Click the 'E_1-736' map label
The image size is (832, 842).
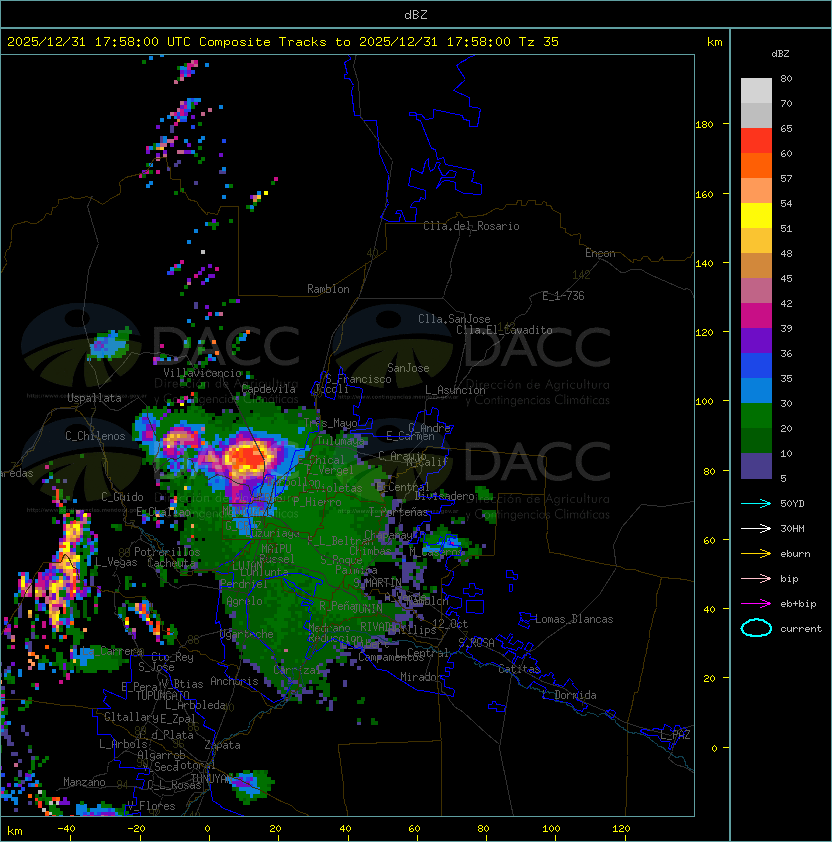pyautogui.click(x=563, y=296)
